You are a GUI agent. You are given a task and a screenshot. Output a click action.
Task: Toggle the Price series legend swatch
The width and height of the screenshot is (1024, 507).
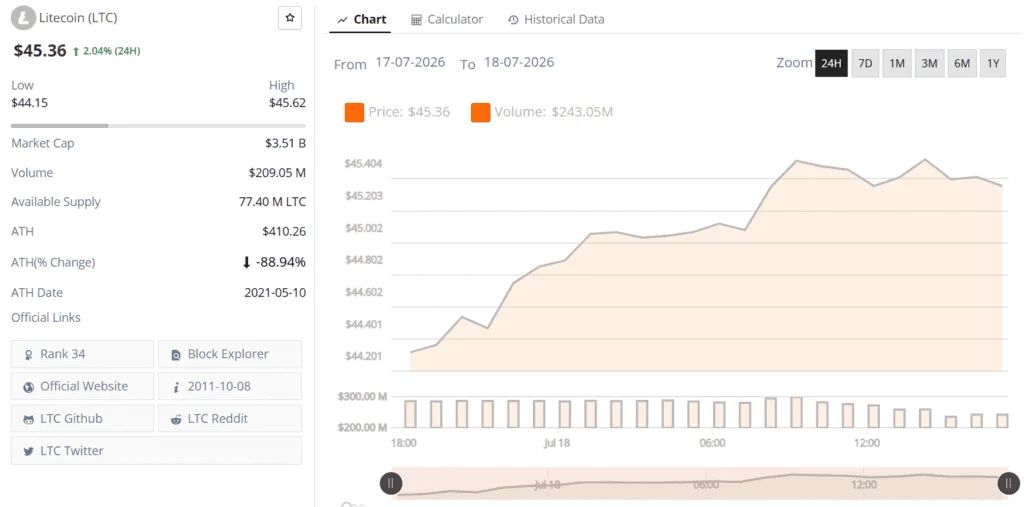pyautogui.click(x=355, y=112)
